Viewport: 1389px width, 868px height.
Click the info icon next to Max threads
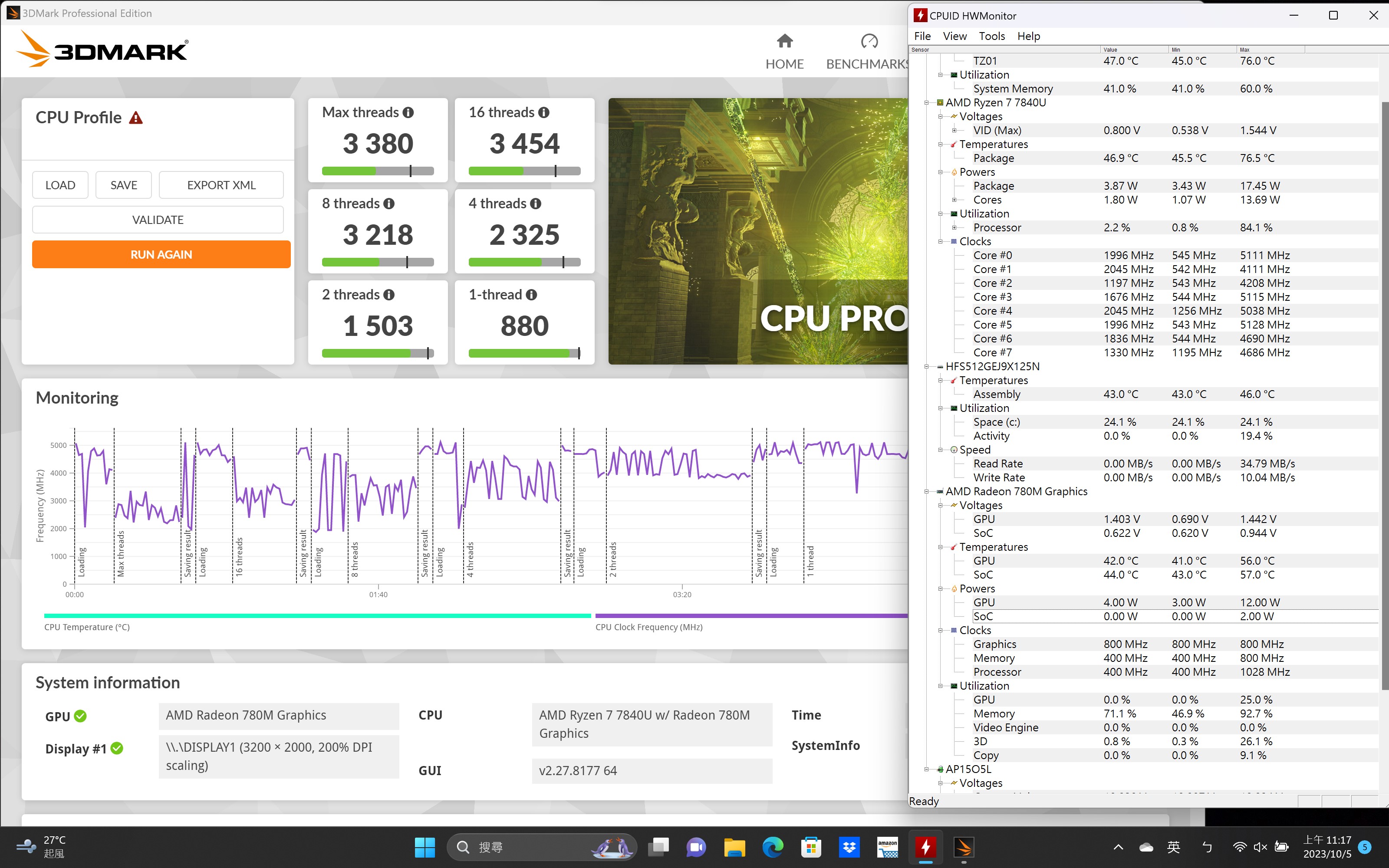(x=408, y=112)
